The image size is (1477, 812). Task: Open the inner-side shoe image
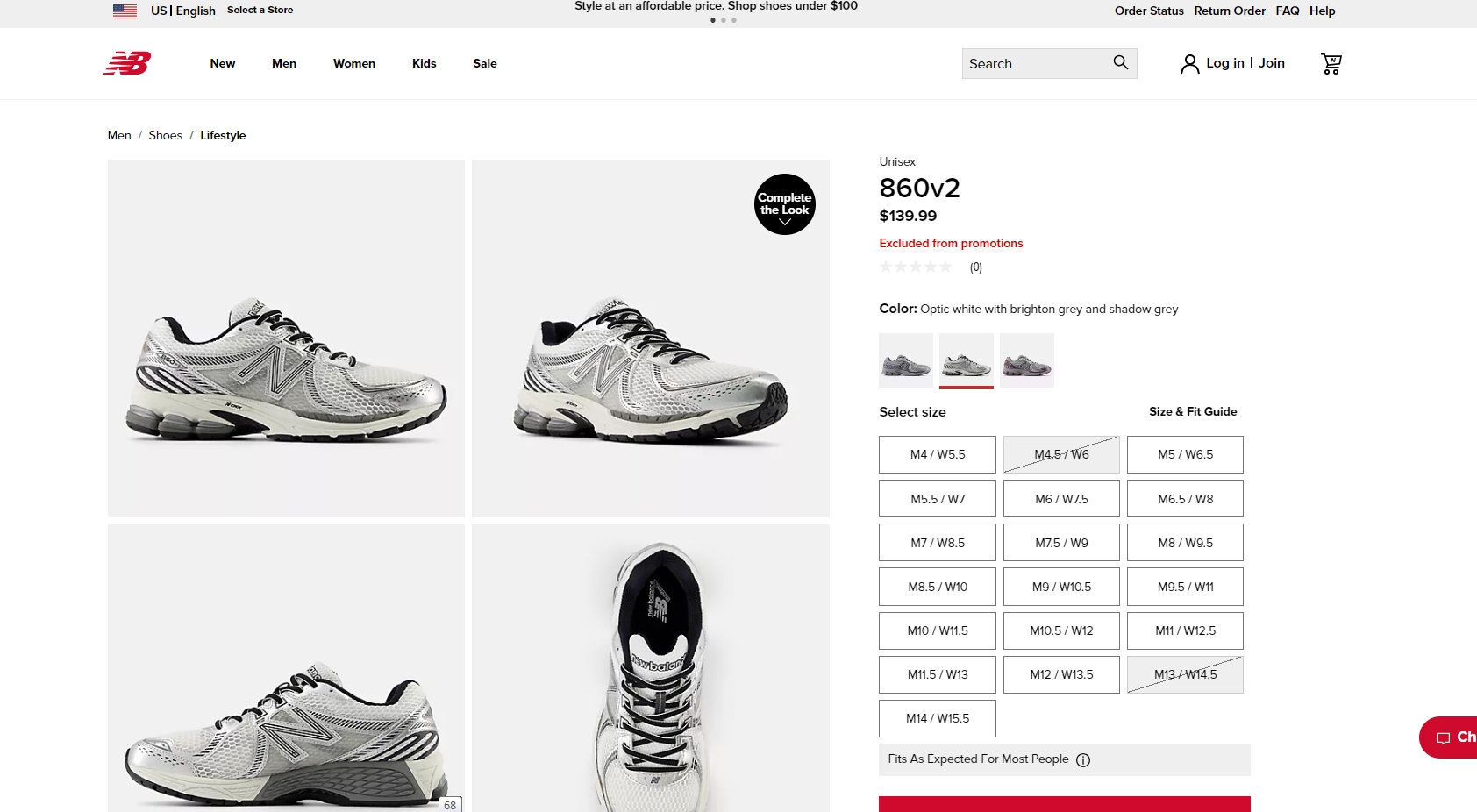tap(286, 668)
